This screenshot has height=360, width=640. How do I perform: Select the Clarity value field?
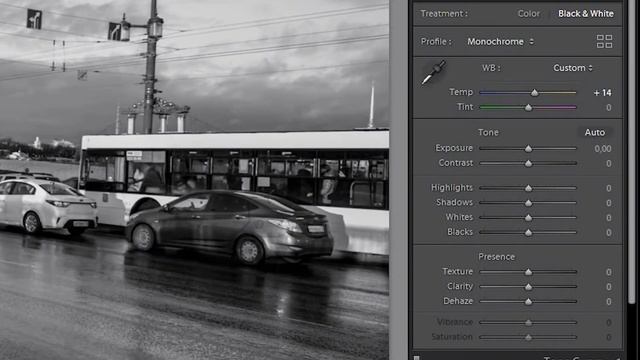tap(608, 287)
